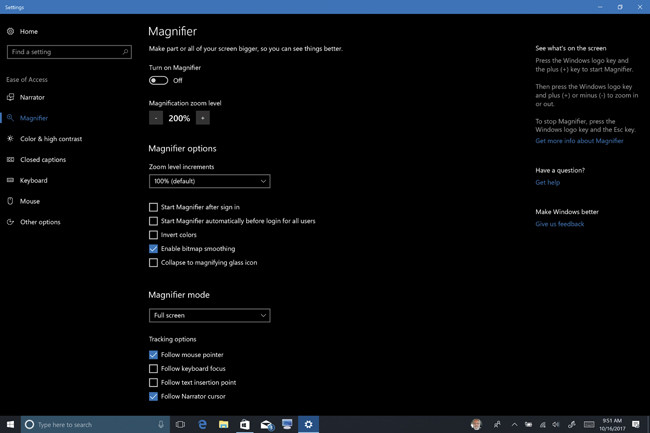Go to Settings Home
Viewport: 650px width, 433px height.
(x=22, y=31)
